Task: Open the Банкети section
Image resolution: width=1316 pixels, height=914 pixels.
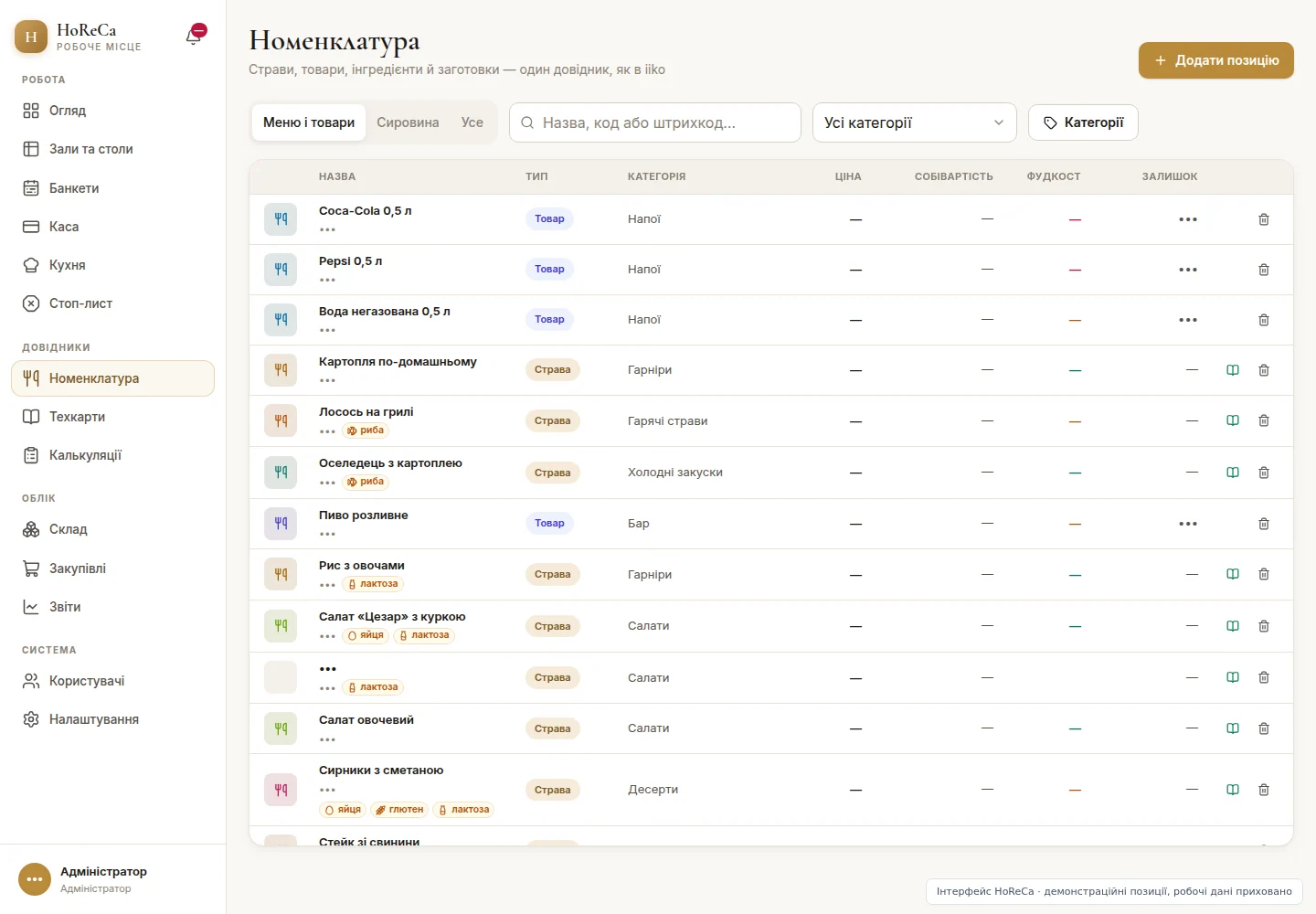Action: [x=112, y=188]
